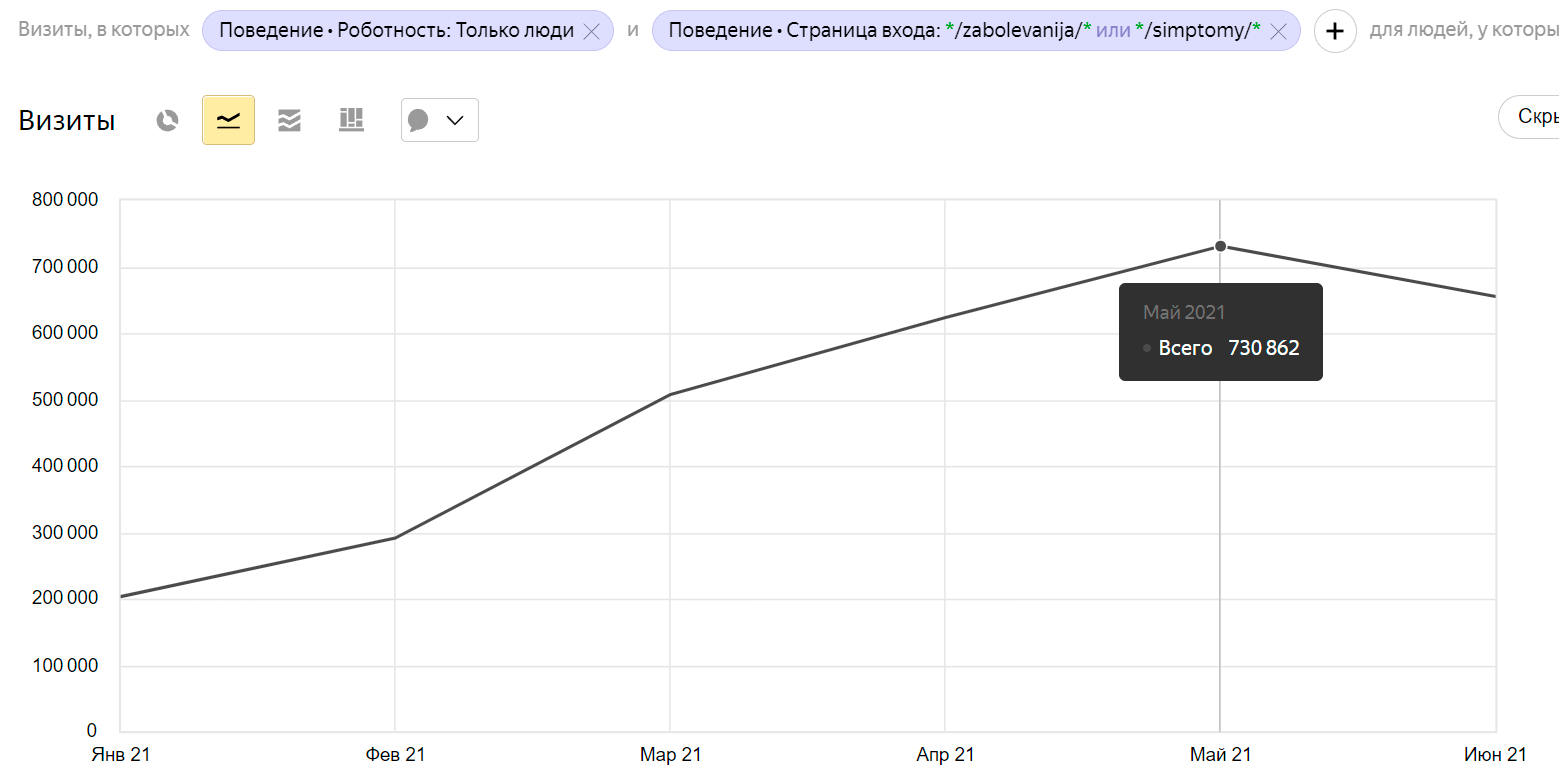The image size is (1559, 768).
Task: Click the highlighted Май 2021 data point
Action: point(1220,246)
